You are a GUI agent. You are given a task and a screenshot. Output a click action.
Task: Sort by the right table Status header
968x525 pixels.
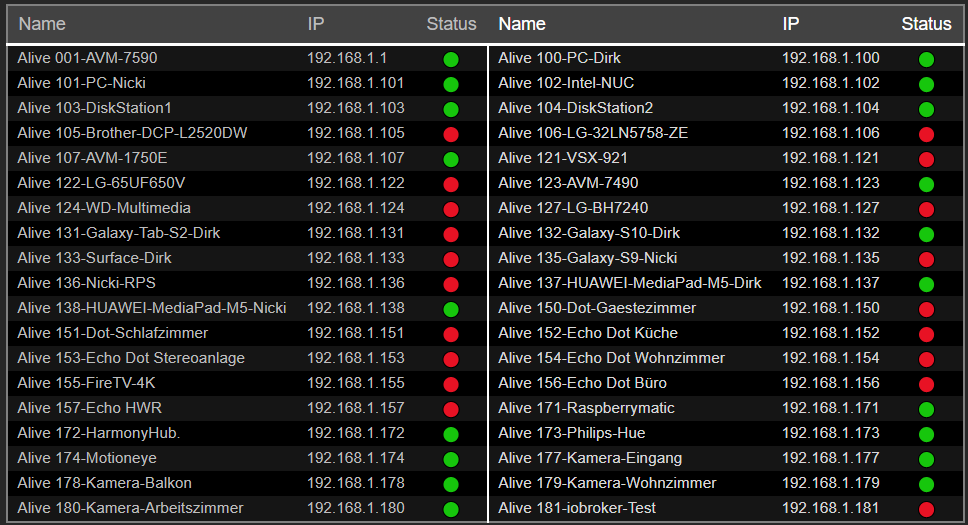point(926,24)
